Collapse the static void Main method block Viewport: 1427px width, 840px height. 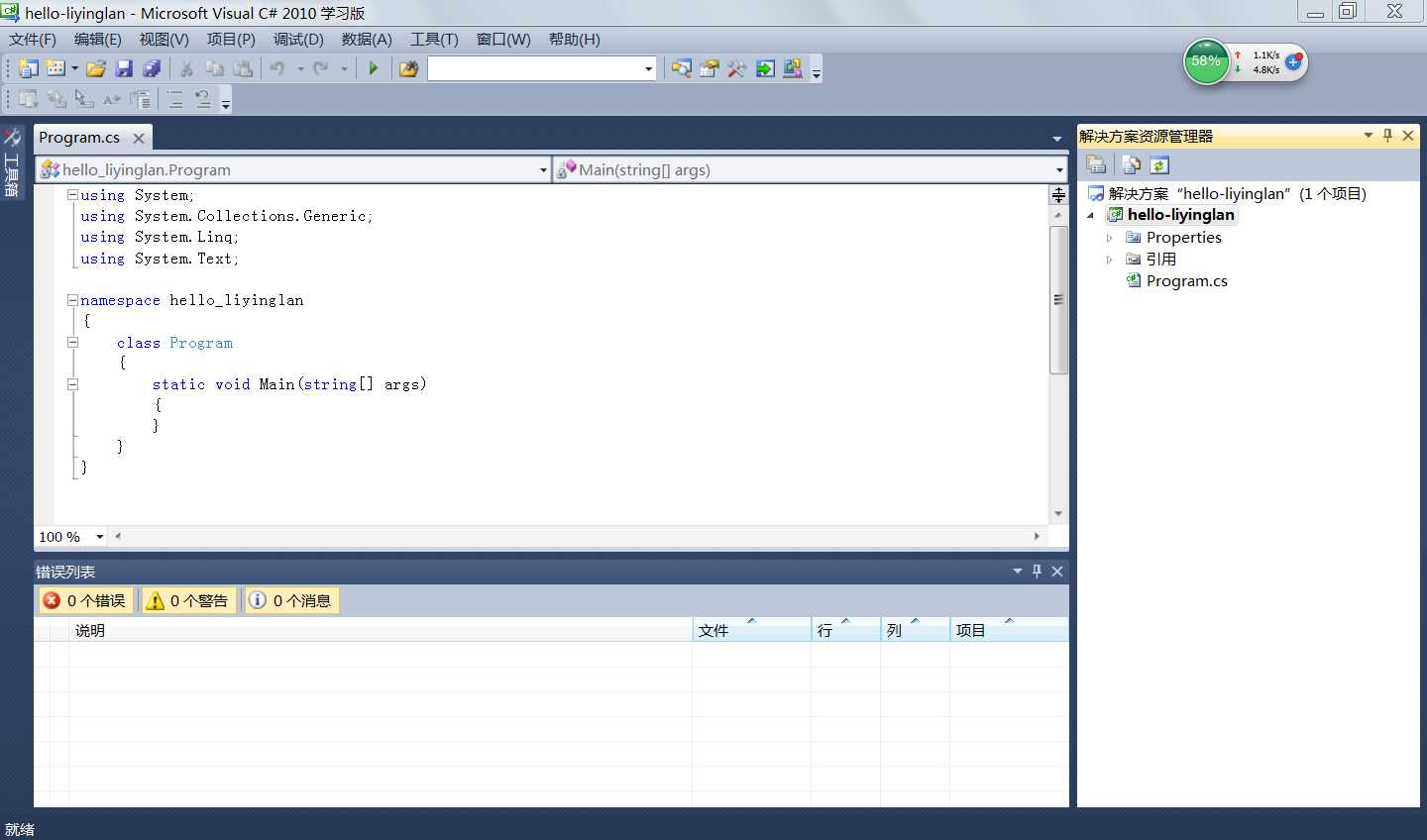coord(72,384)
